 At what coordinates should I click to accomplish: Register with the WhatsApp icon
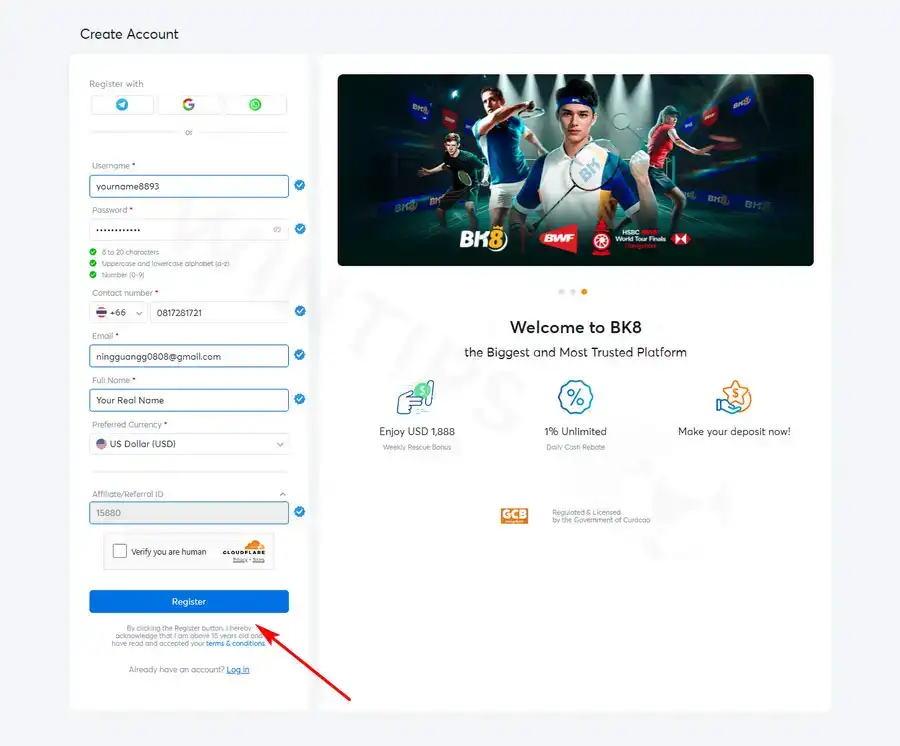click(255, 104)
